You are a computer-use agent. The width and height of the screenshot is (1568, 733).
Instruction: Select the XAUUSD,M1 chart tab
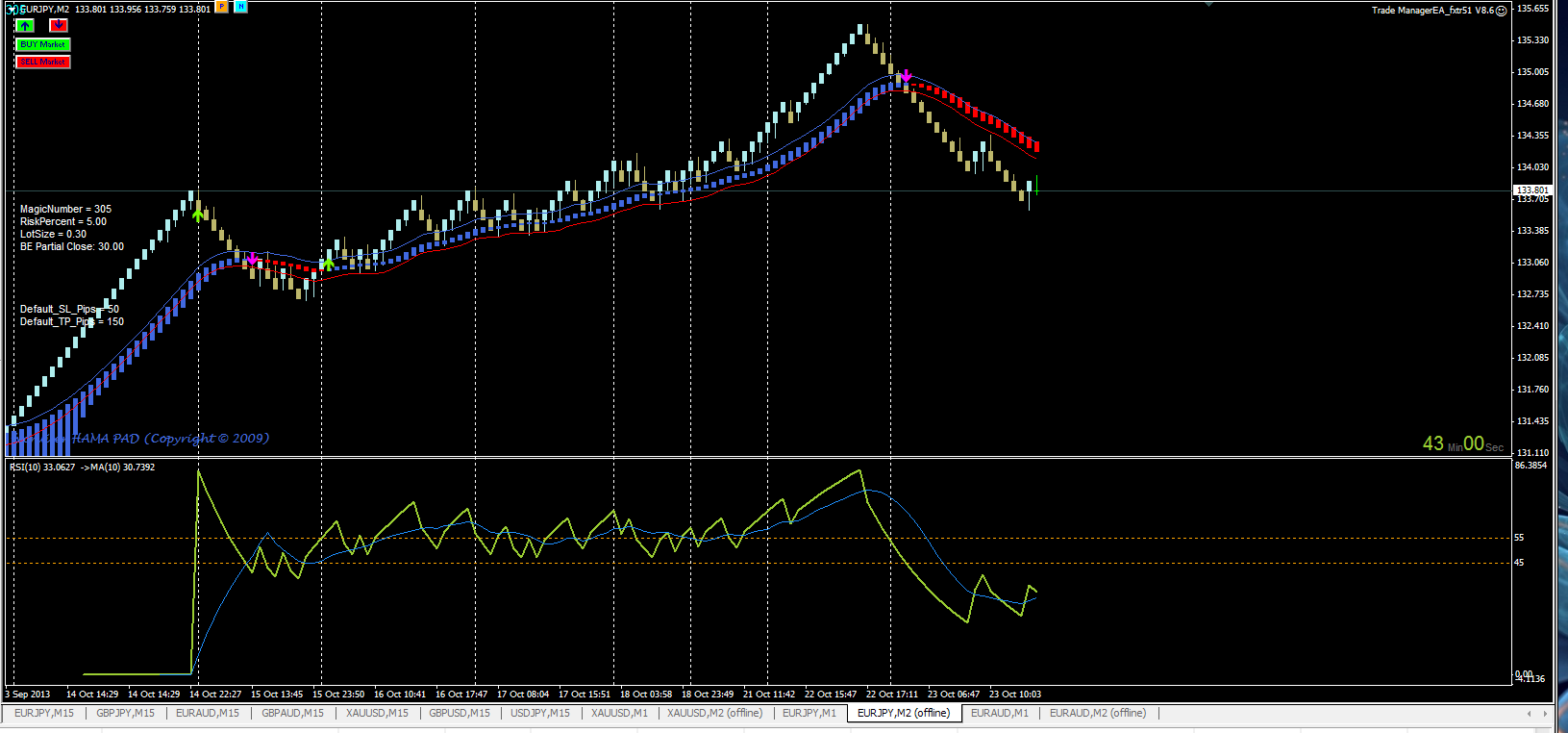click(x=619, y=713)
